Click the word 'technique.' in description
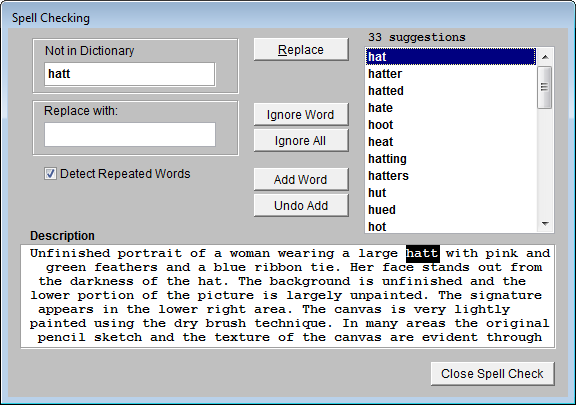 (x=293, y=323)
